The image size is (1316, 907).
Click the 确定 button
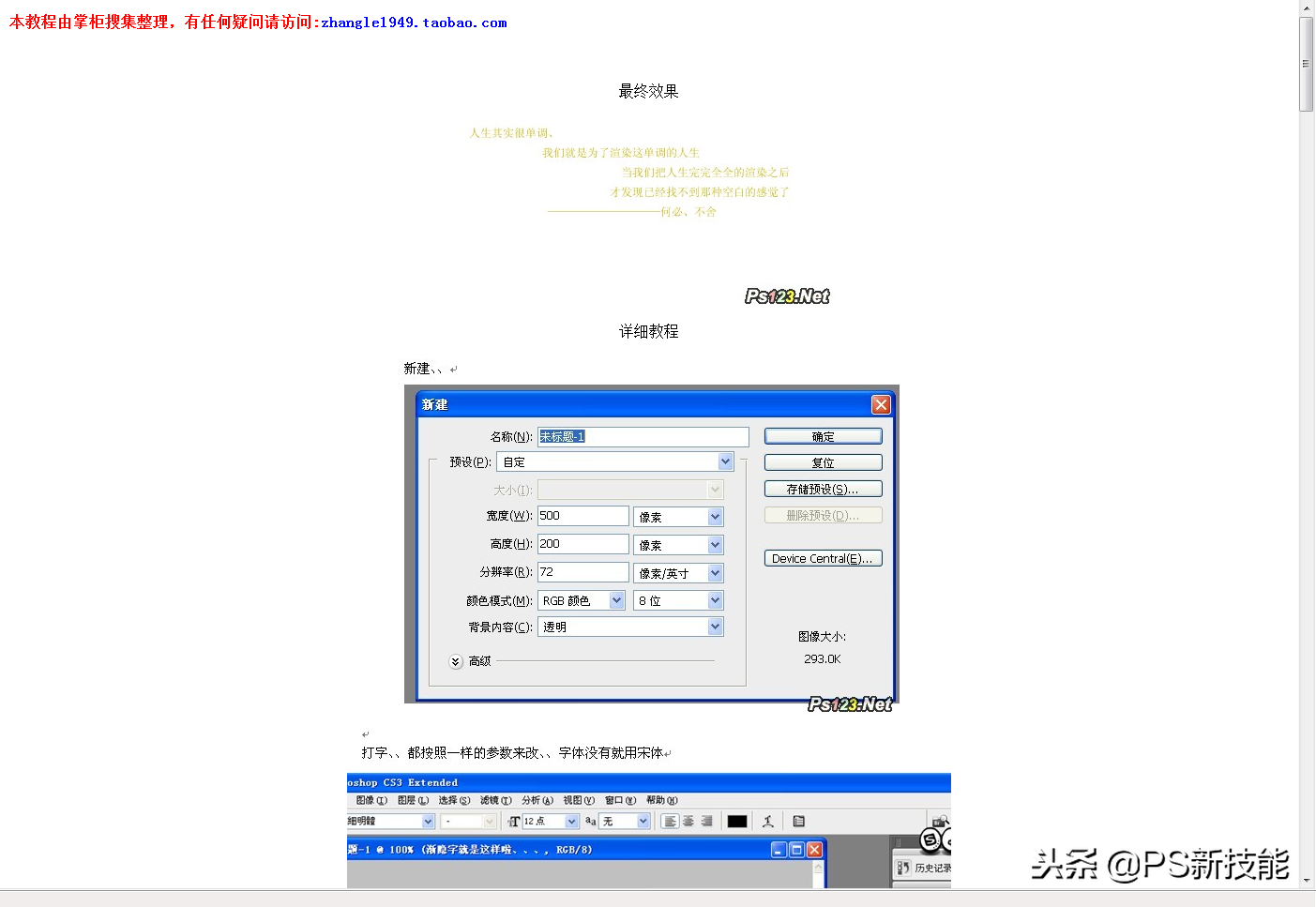(823, 436)
